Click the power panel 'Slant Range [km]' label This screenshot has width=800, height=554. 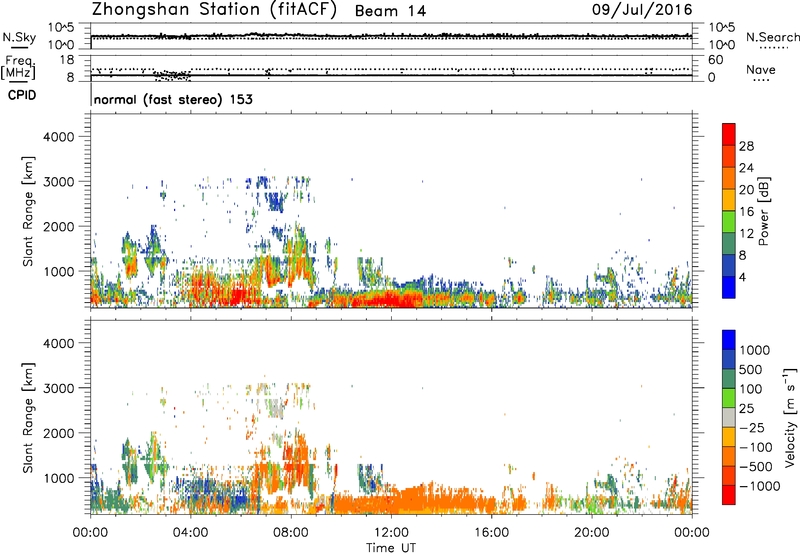(28, 211)
